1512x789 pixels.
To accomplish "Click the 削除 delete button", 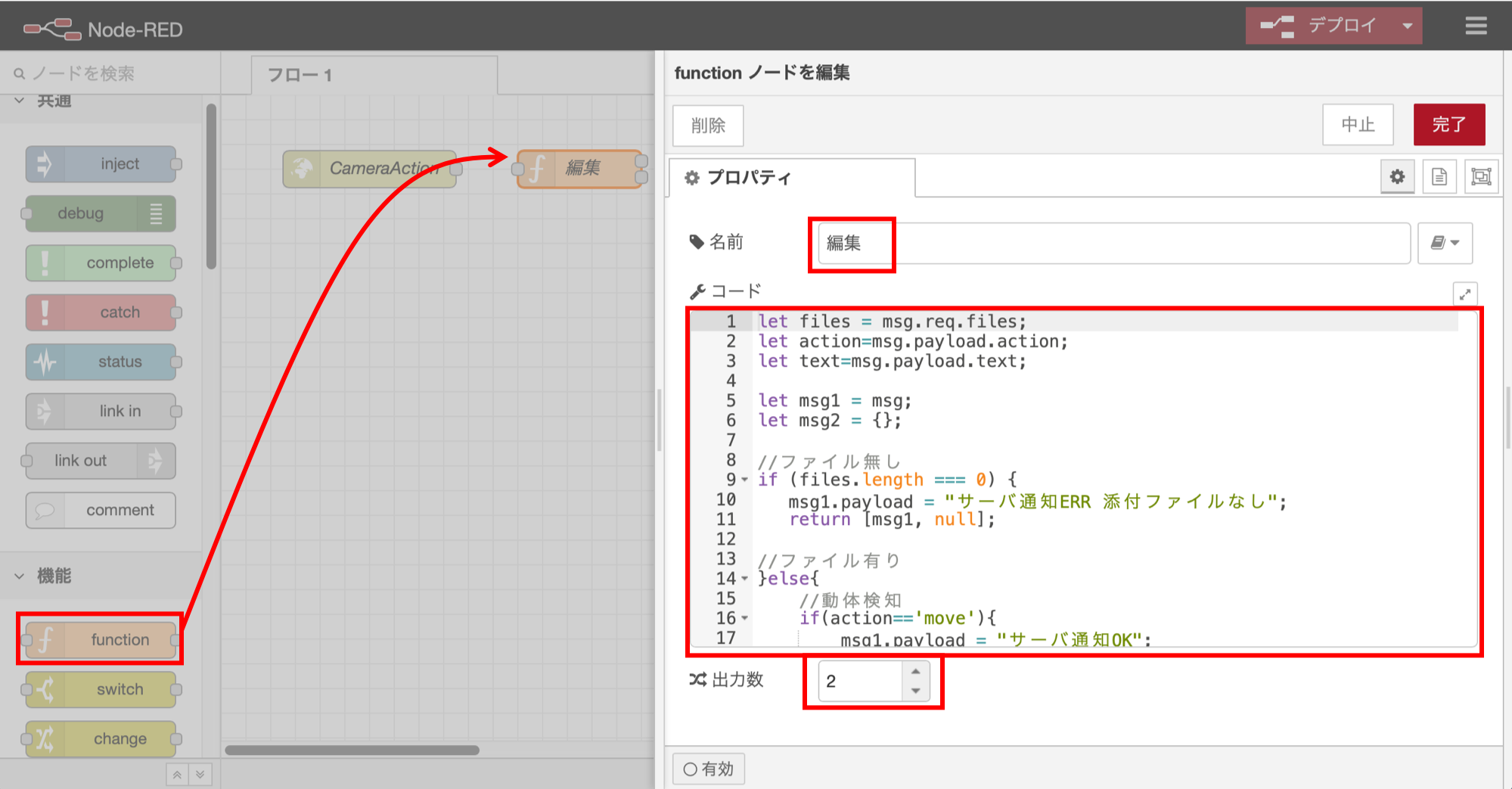I will coord(708,125).
